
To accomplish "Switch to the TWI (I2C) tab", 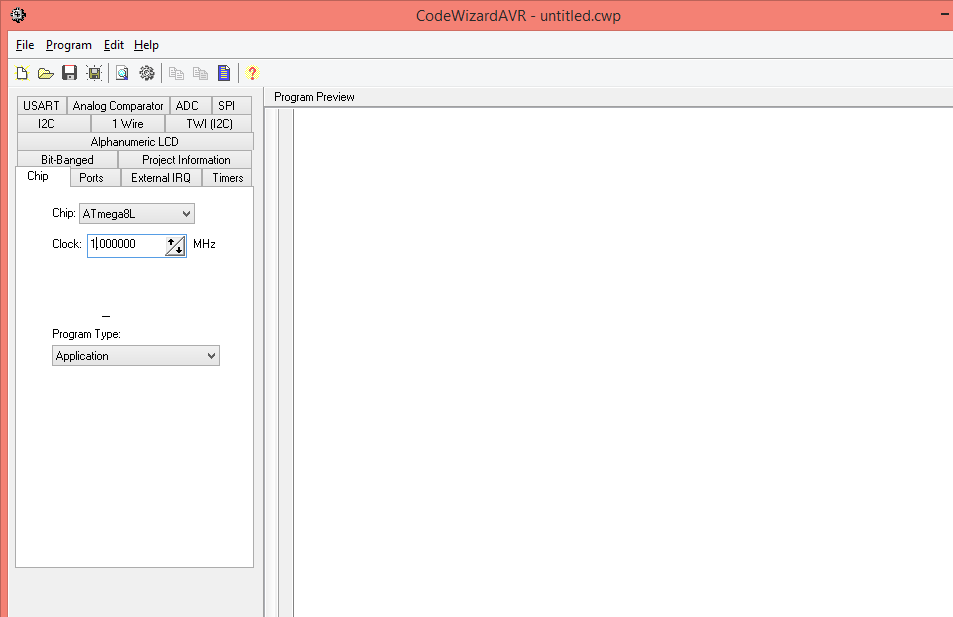I will 210,124.
